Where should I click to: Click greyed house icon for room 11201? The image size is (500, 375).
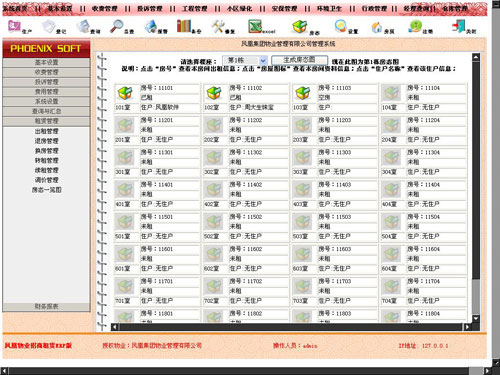(125, 126)
